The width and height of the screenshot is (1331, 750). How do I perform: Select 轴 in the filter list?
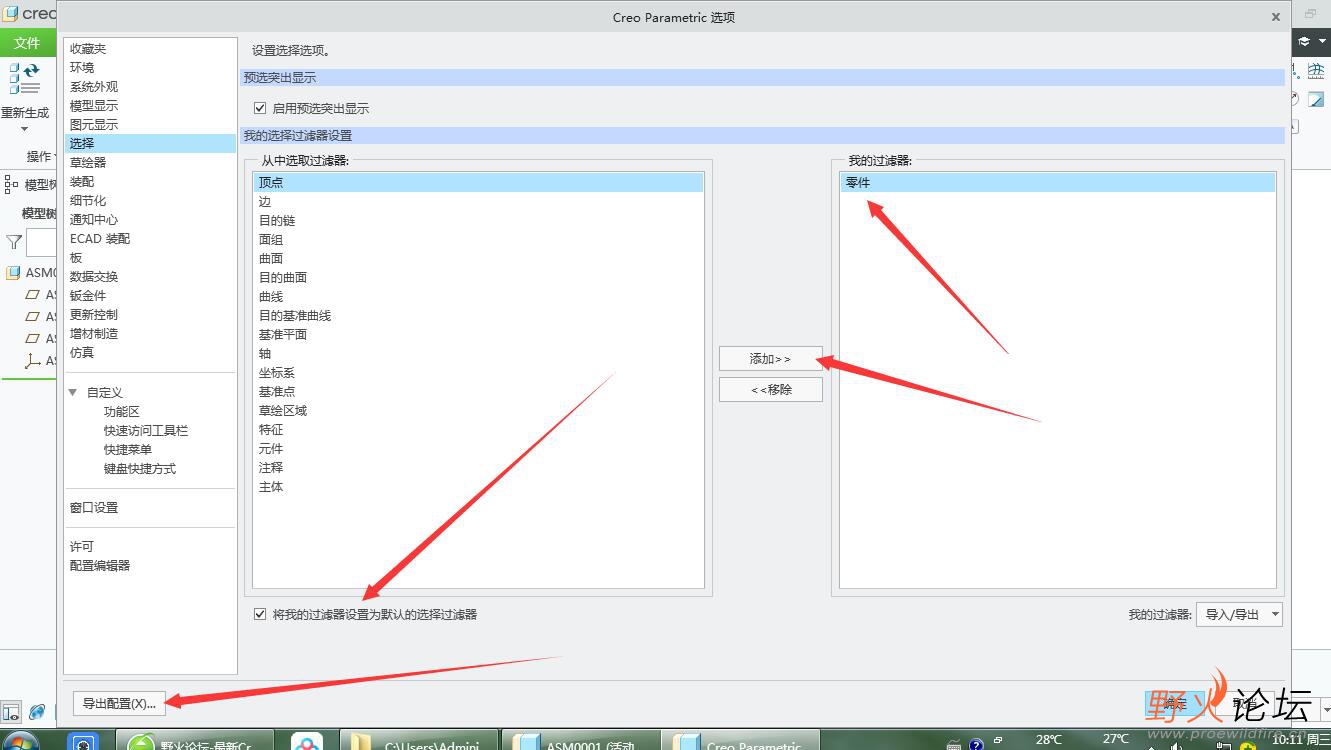tap(478, 353)
